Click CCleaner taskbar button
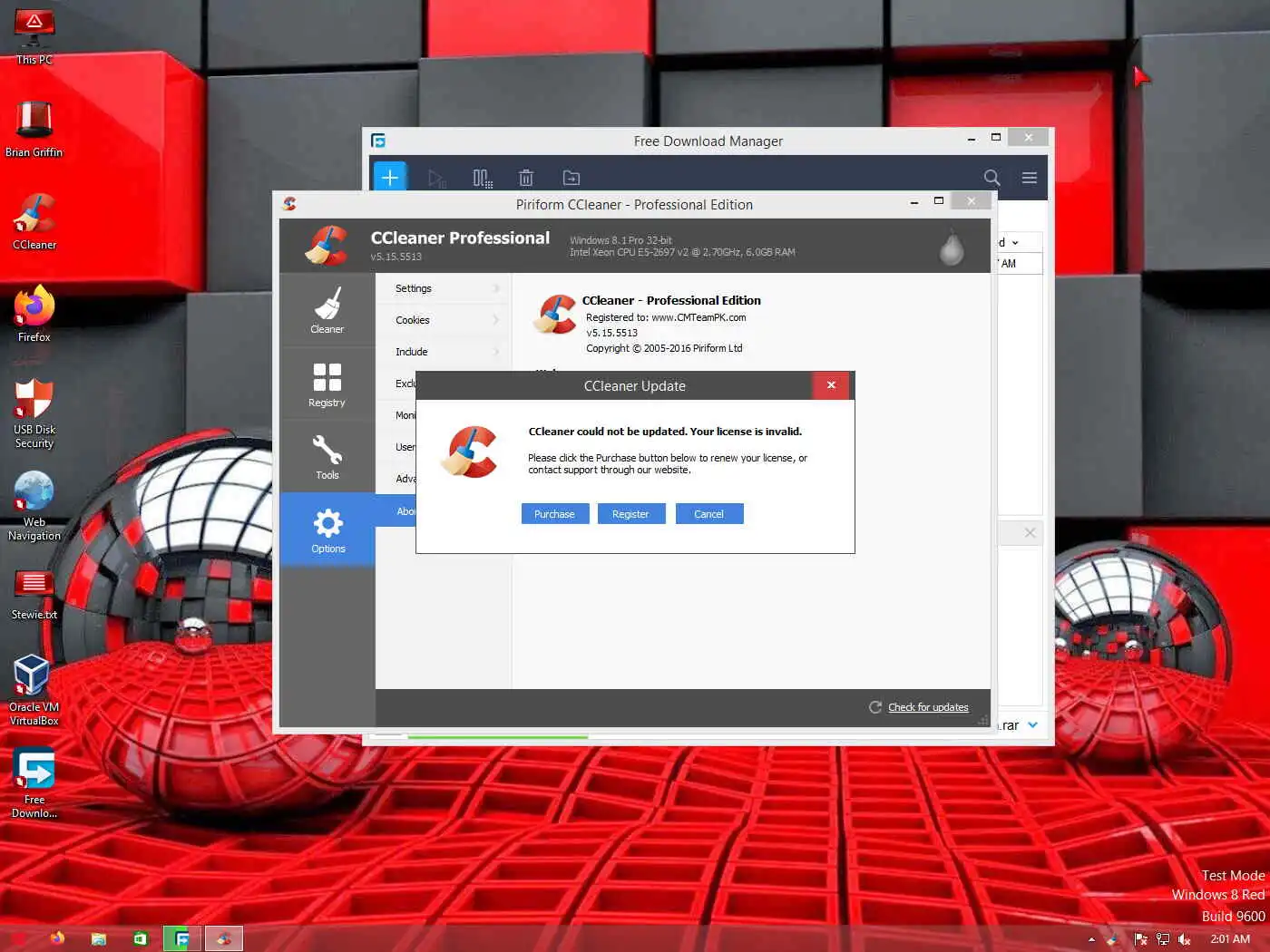This screenshot has height=952, width=1270. click(x=224, y=938)
